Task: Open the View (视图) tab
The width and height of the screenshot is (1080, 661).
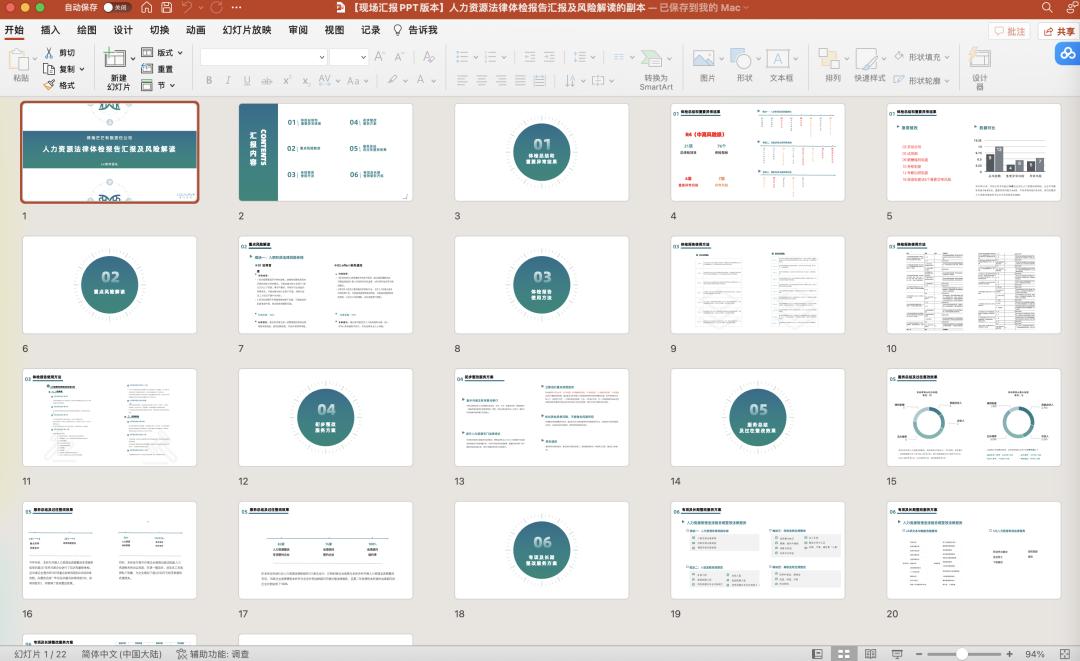Action: point(335,30)
